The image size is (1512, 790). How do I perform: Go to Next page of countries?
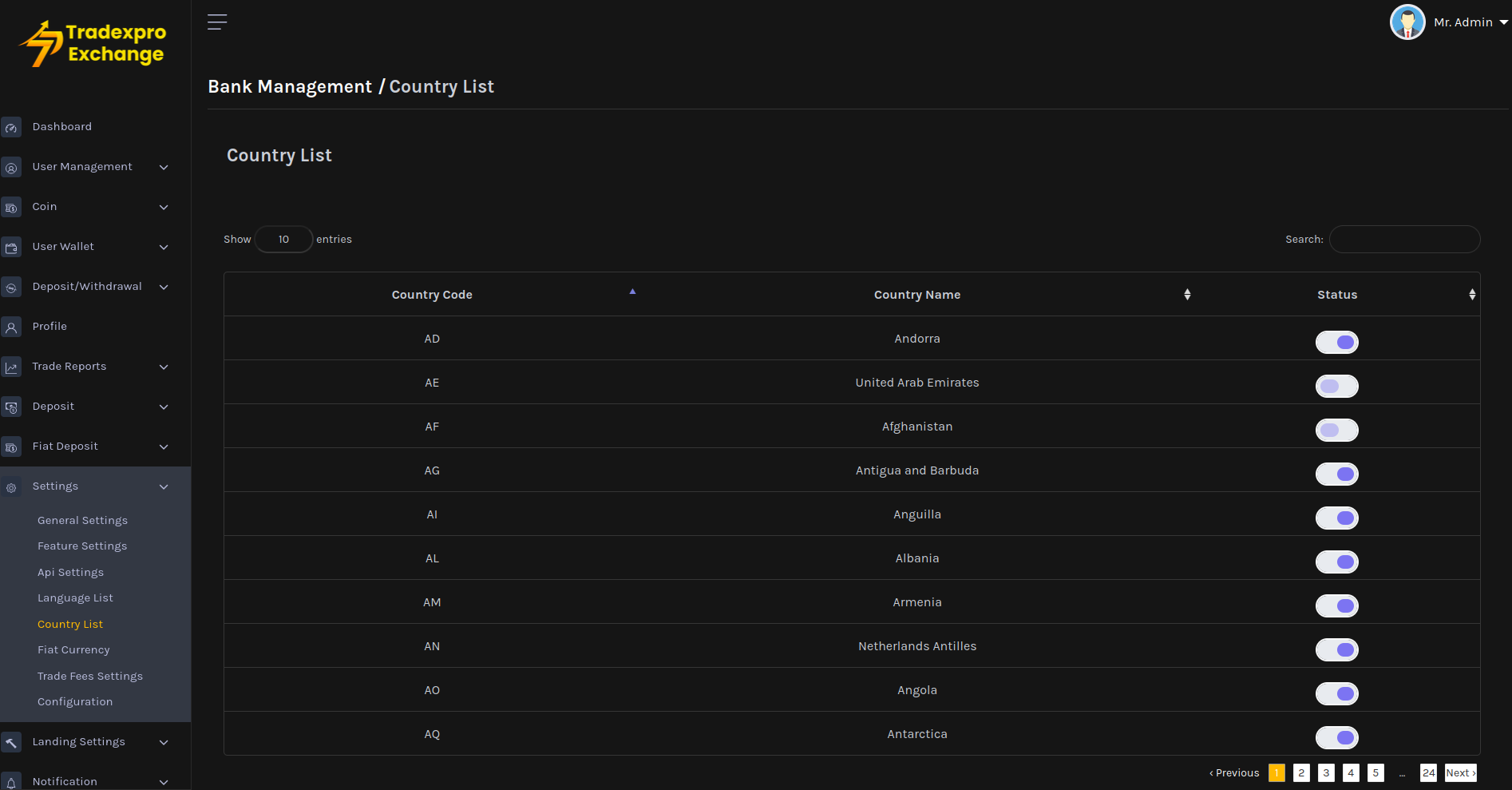click(1460, 772)
